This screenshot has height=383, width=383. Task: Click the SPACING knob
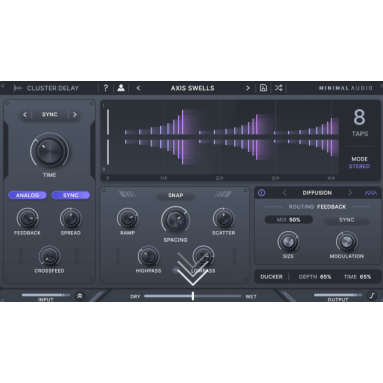pos(175,220)
